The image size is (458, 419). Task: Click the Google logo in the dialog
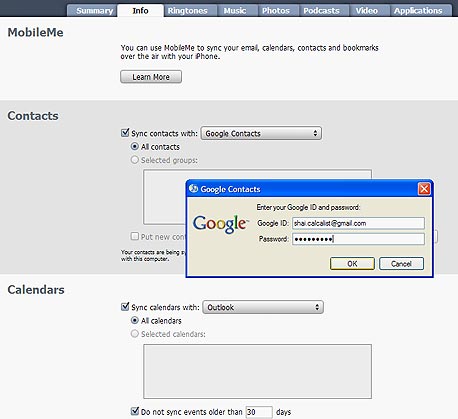(221, 224)
